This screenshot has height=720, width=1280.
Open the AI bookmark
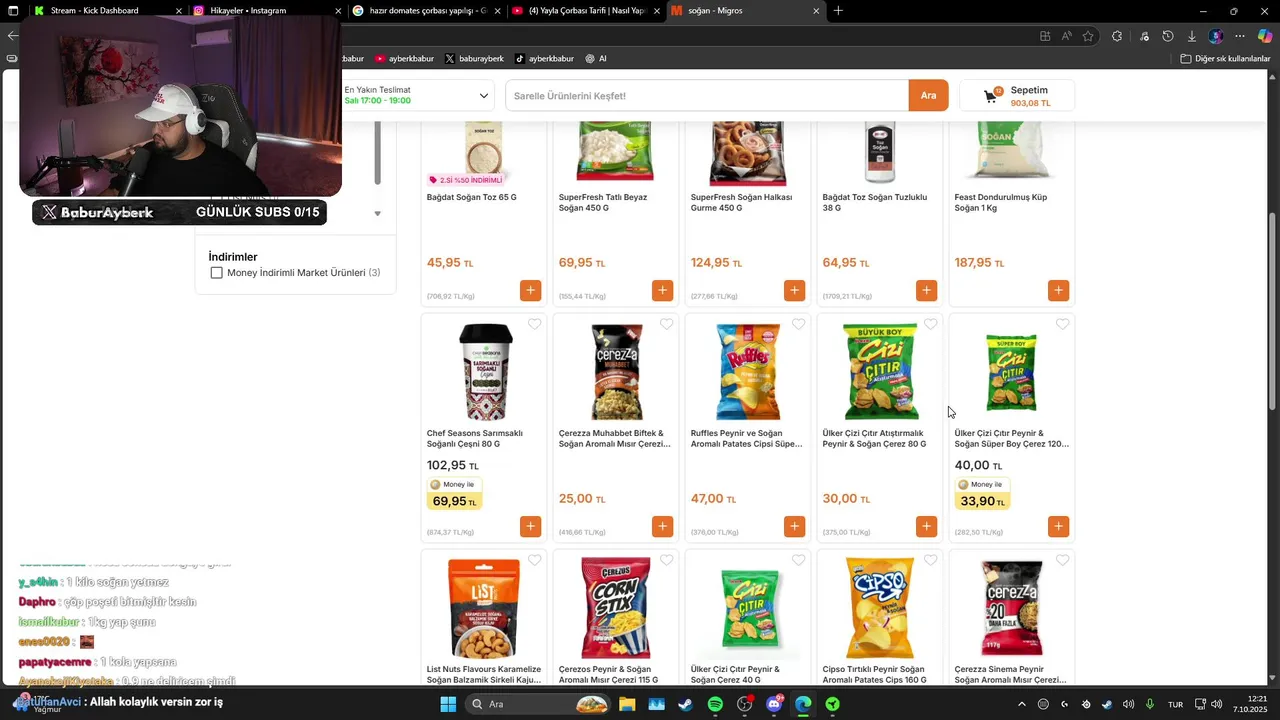[x=596, y=59]
